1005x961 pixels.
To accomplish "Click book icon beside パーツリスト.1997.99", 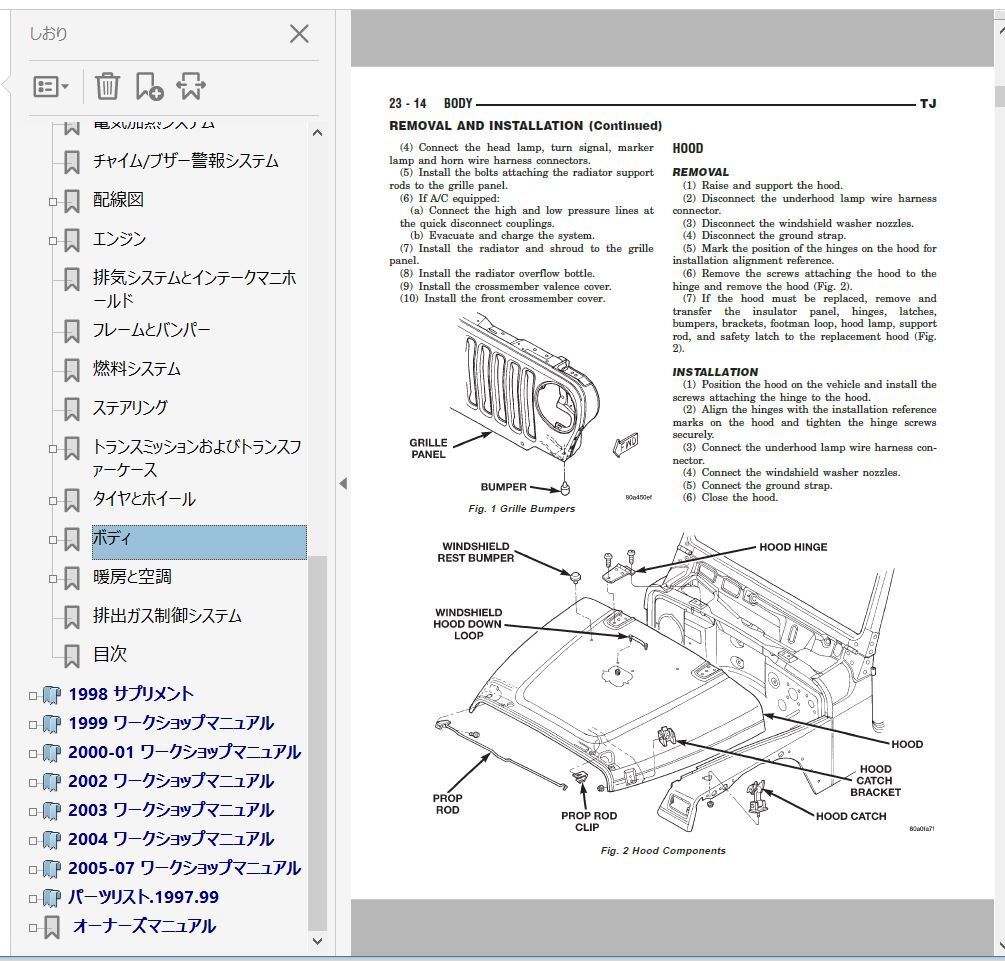I will 51,898.
